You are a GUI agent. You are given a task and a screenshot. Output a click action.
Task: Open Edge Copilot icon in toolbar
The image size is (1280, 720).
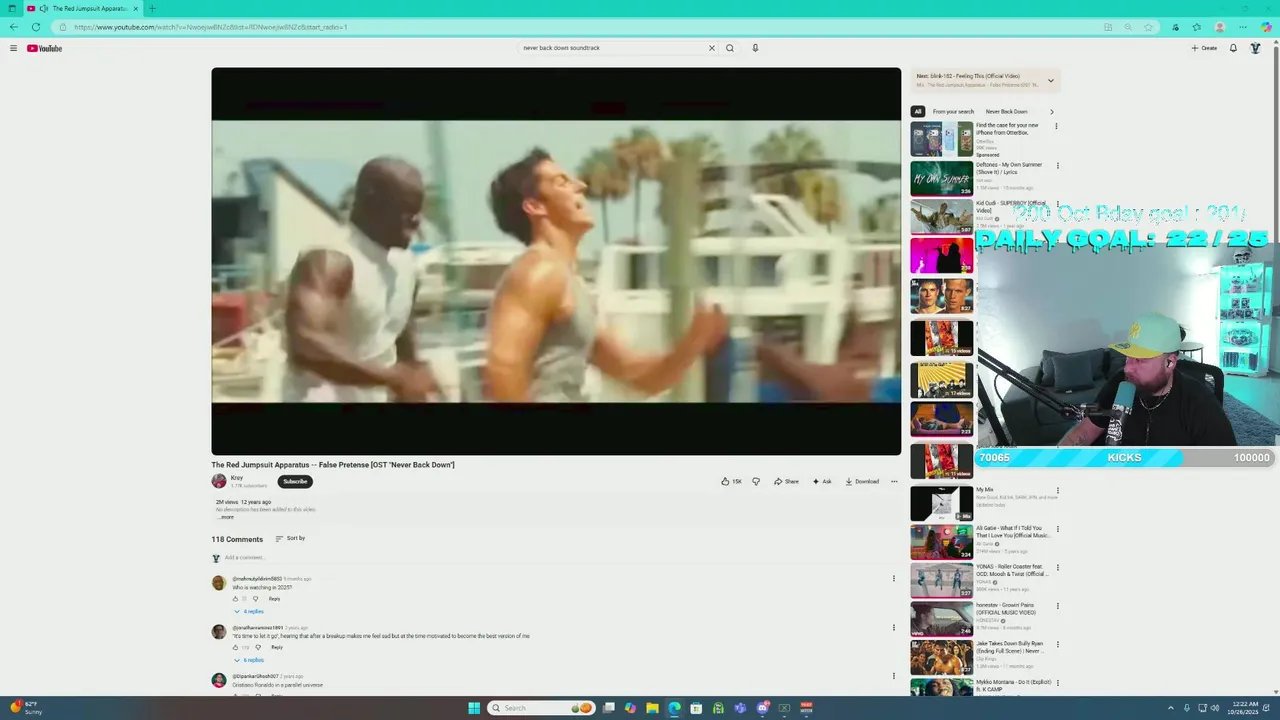click(1266, 27)
